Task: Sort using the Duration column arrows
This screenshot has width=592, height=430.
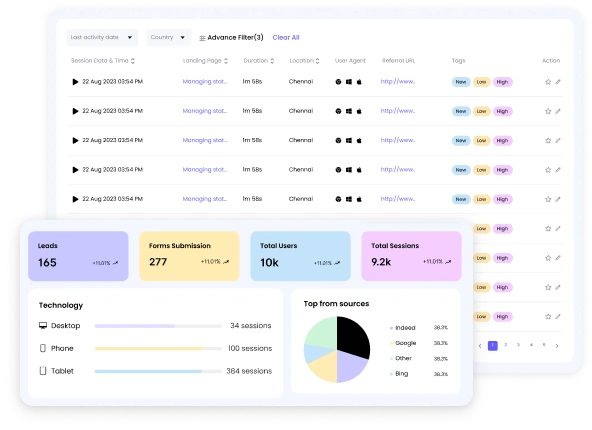Action: click(x=272, y=61)
